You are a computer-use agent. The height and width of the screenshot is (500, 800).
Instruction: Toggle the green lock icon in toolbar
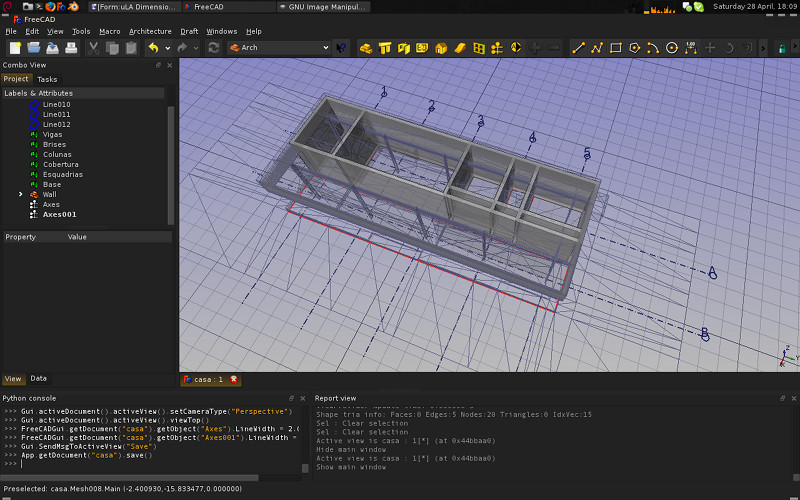coord(782,48)
